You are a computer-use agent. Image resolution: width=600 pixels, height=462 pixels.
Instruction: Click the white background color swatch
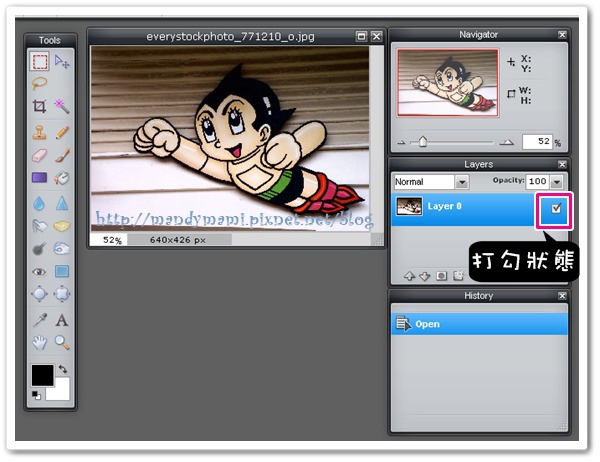[x=62, y=391]
